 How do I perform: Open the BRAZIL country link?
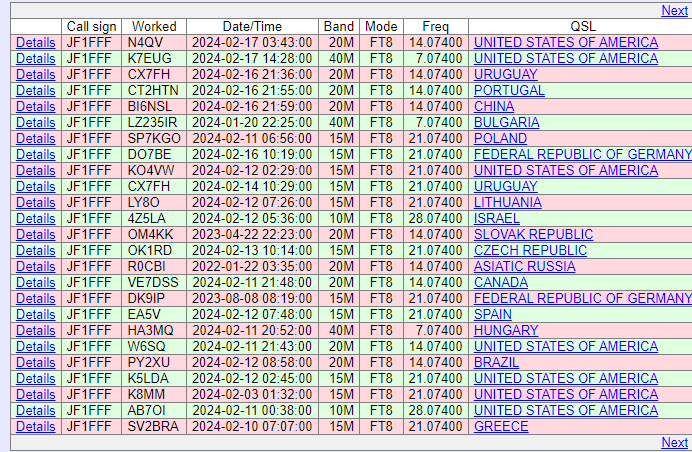click(497, 362)
